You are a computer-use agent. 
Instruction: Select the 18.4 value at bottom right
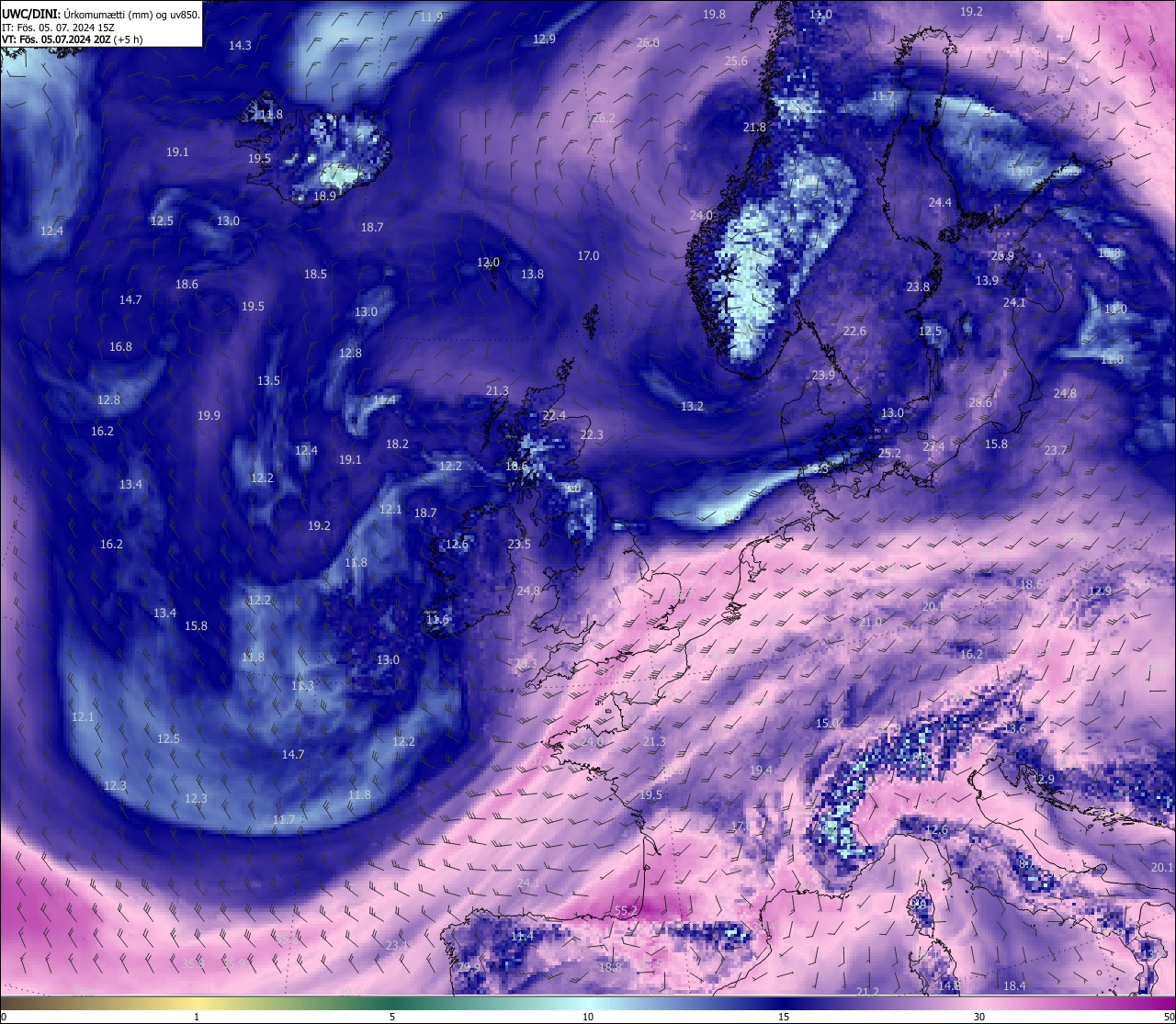[1014, 985]
